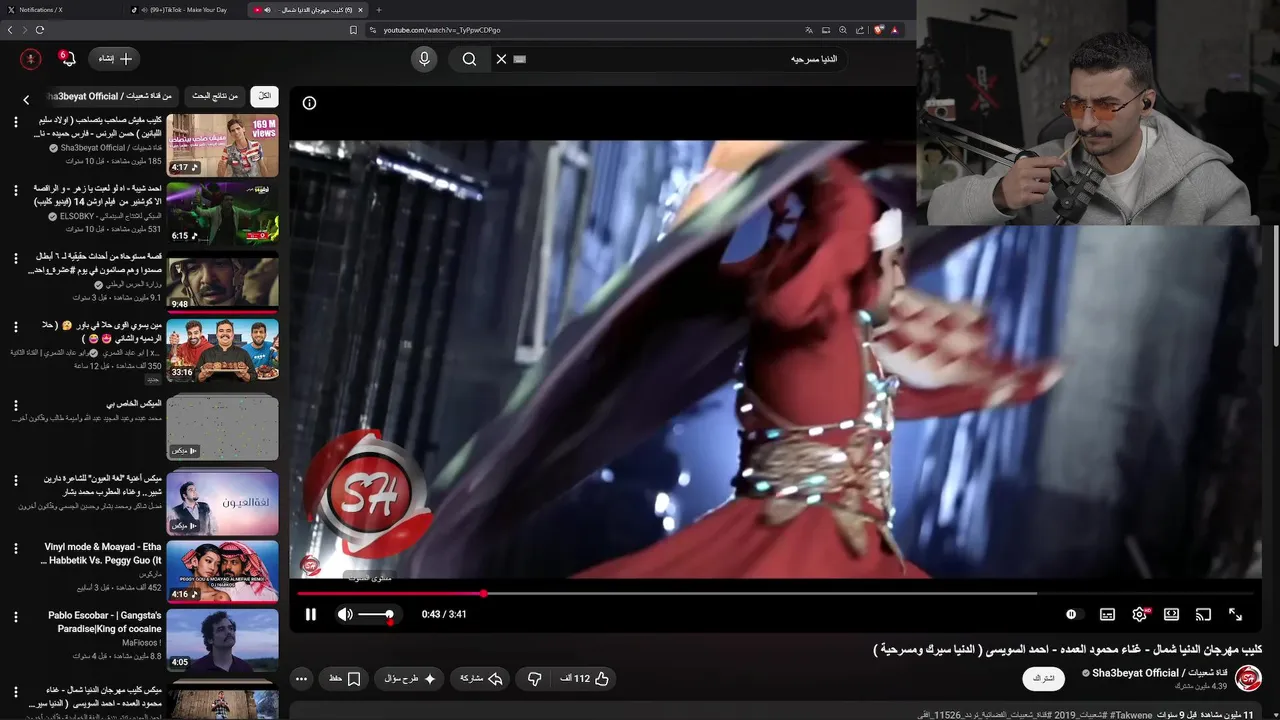Start voice search with microphone icon
Viewport: 1280px width, 720px height.
tap(424, 59)
